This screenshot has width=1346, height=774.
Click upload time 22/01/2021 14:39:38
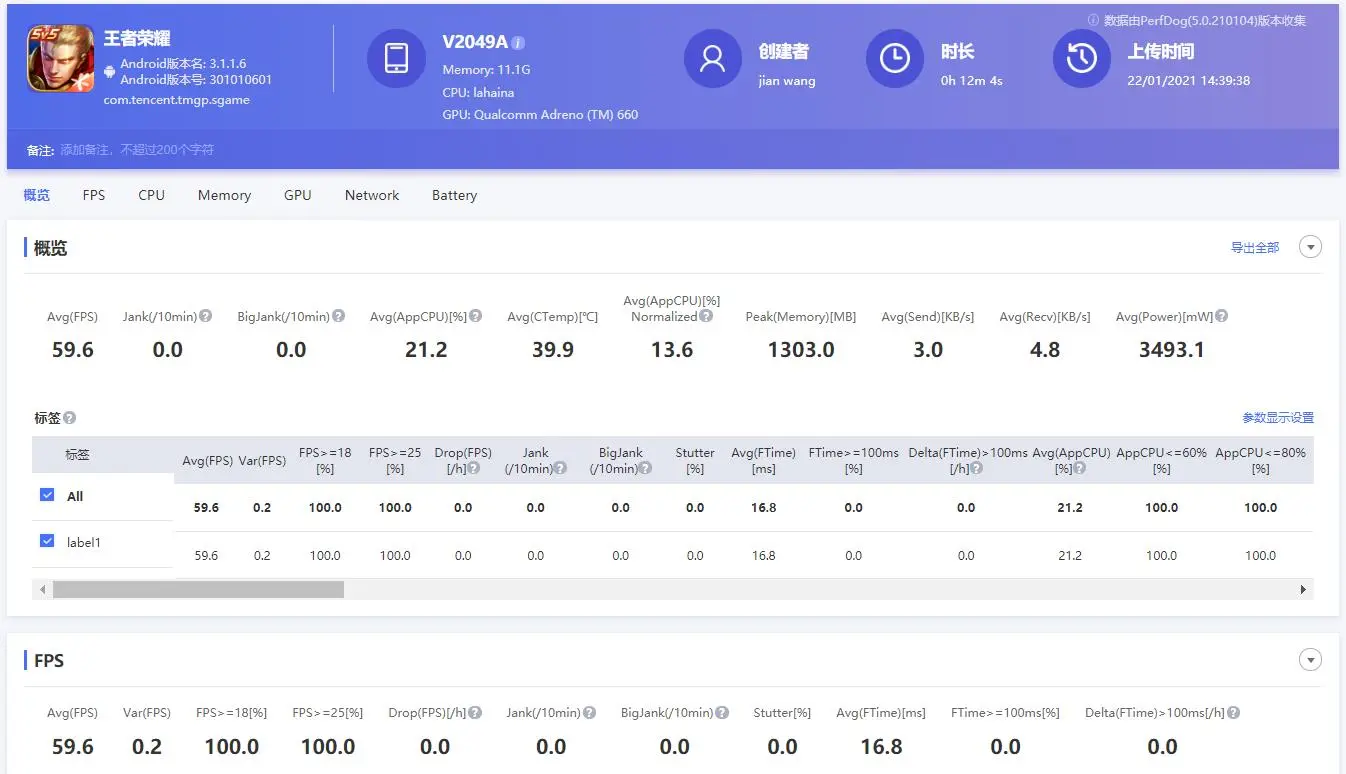pyautogui.click(x=1188, y=81)
